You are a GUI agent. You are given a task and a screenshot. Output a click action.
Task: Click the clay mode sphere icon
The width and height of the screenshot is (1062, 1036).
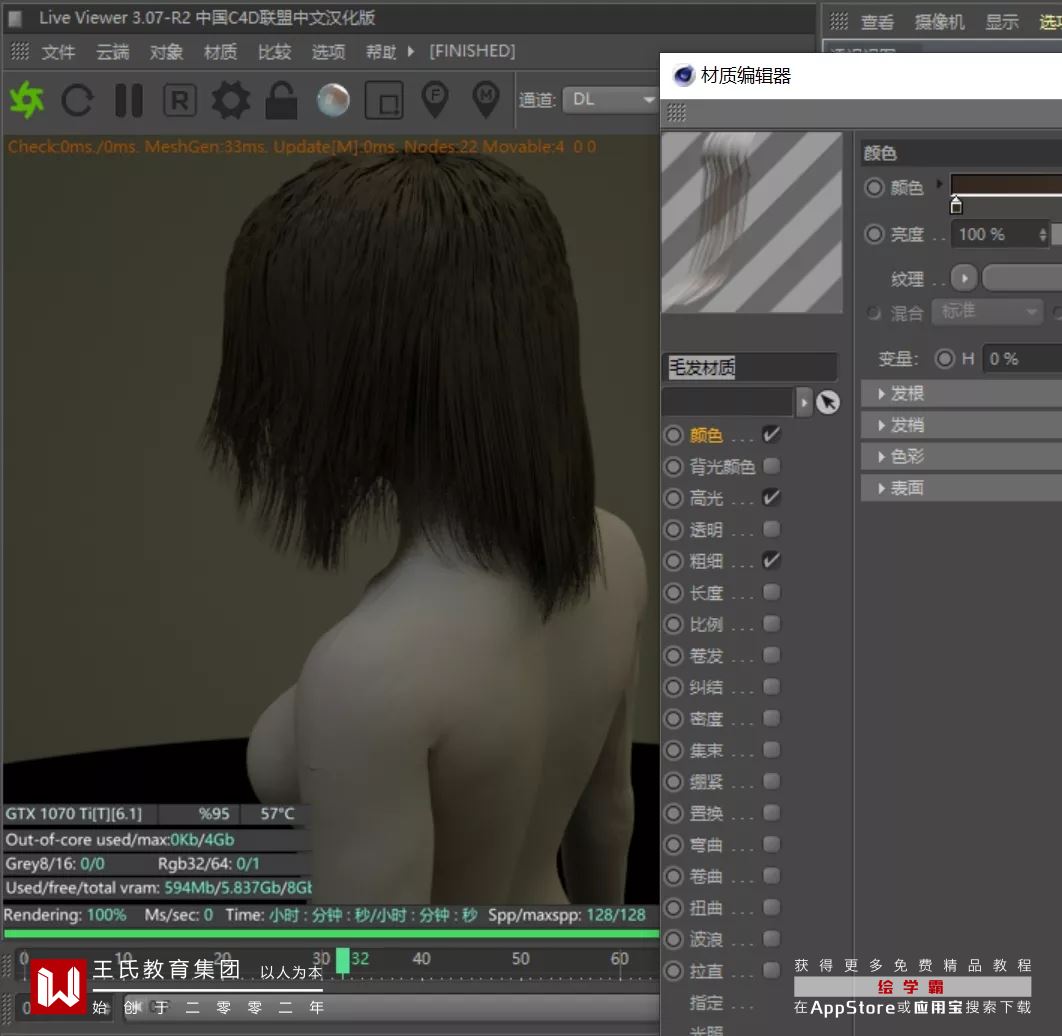pyautogui.click(x=333, y=100)
